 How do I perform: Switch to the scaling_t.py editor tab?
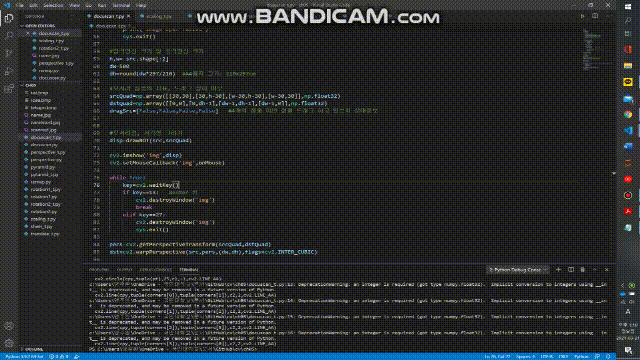pos(159,16)
